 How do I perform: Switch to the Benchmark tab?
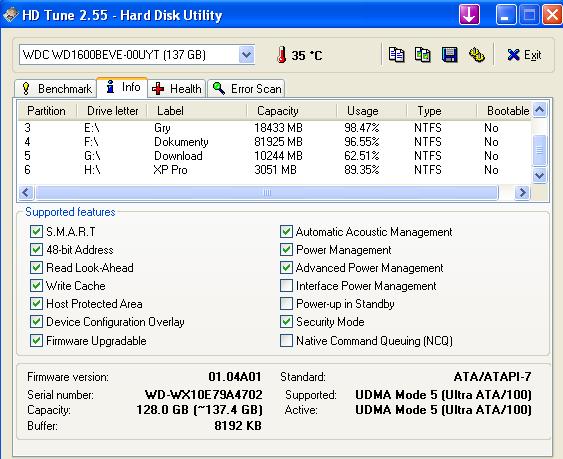pyautogui.click(x=56, y=88)
